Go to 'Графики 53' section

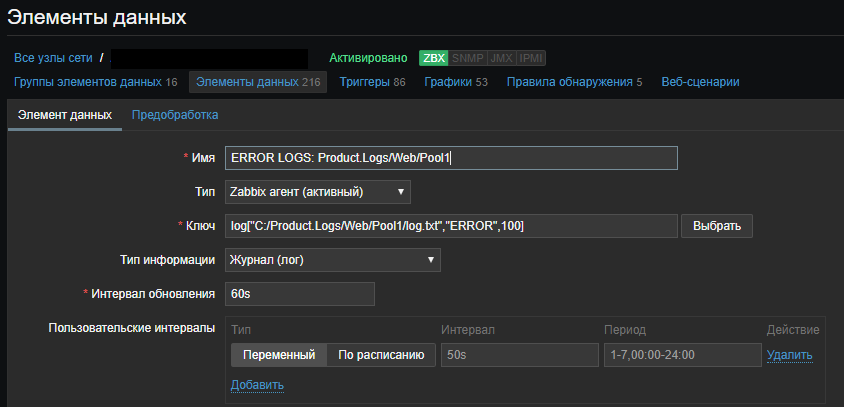(x=456, y=82)
